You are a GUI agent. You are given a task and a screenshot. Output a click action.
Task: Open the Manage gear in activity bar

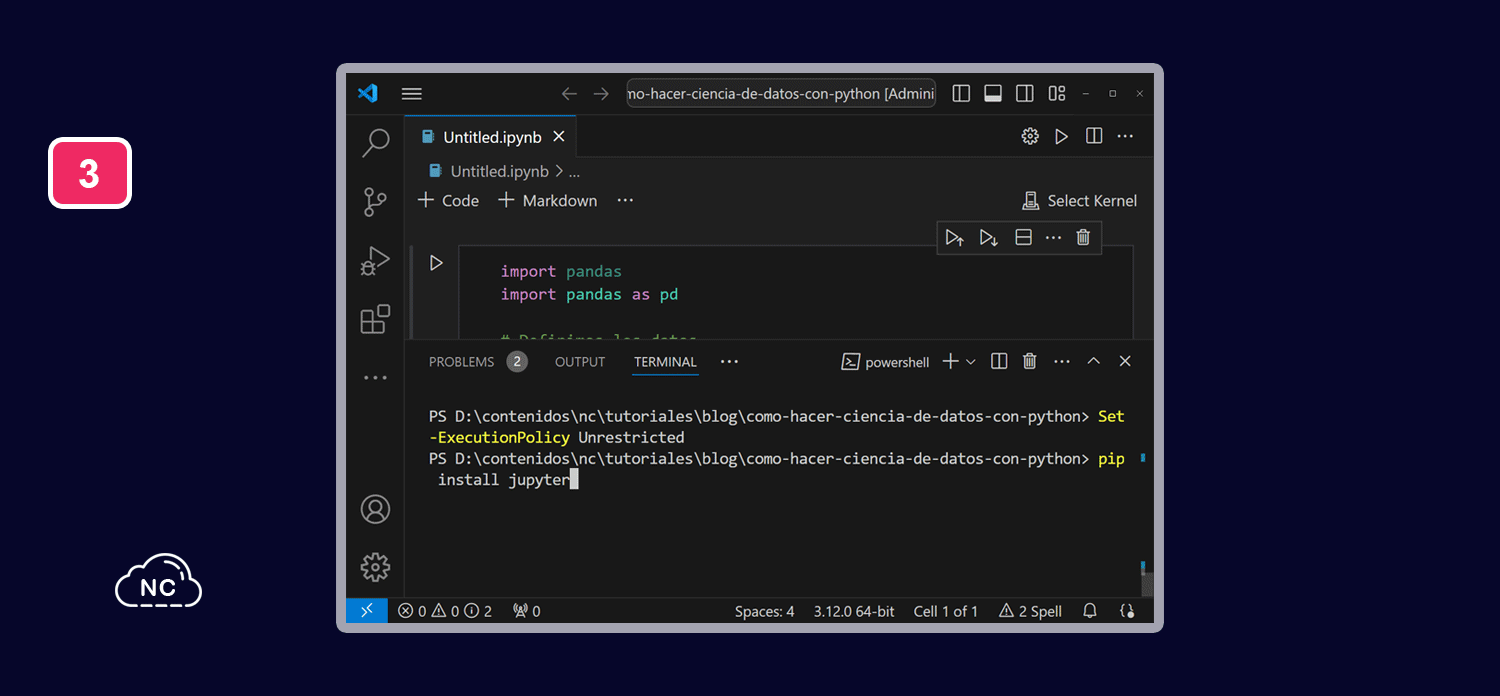[375, 567]
